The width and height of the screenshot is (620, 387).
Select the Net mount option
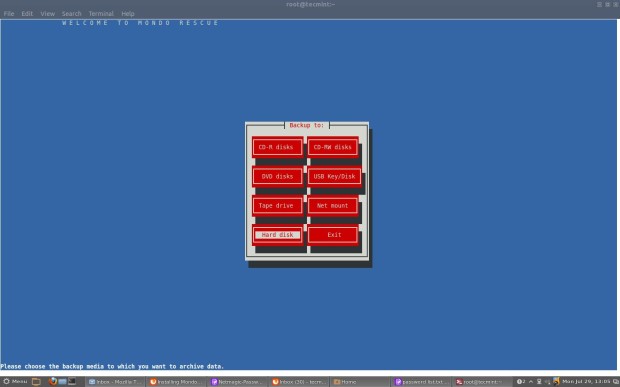(x=333, y=206)
